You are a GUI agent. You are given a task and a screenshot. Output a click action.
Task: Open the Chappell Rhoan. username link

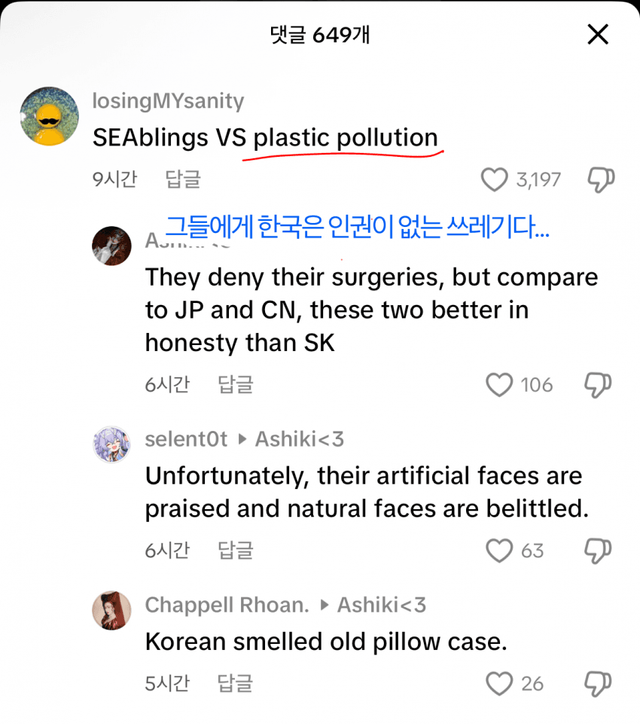pos(227,604)
